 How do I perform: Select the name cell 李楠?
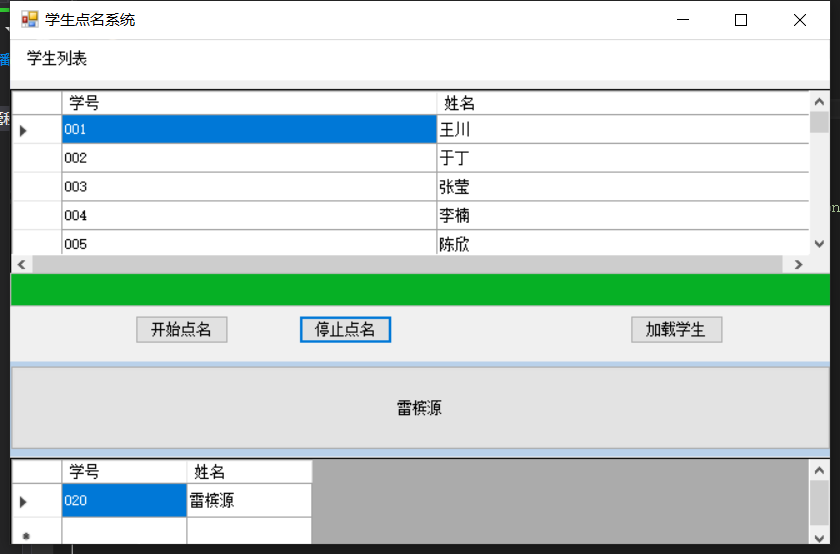click(x=622, y=215)
